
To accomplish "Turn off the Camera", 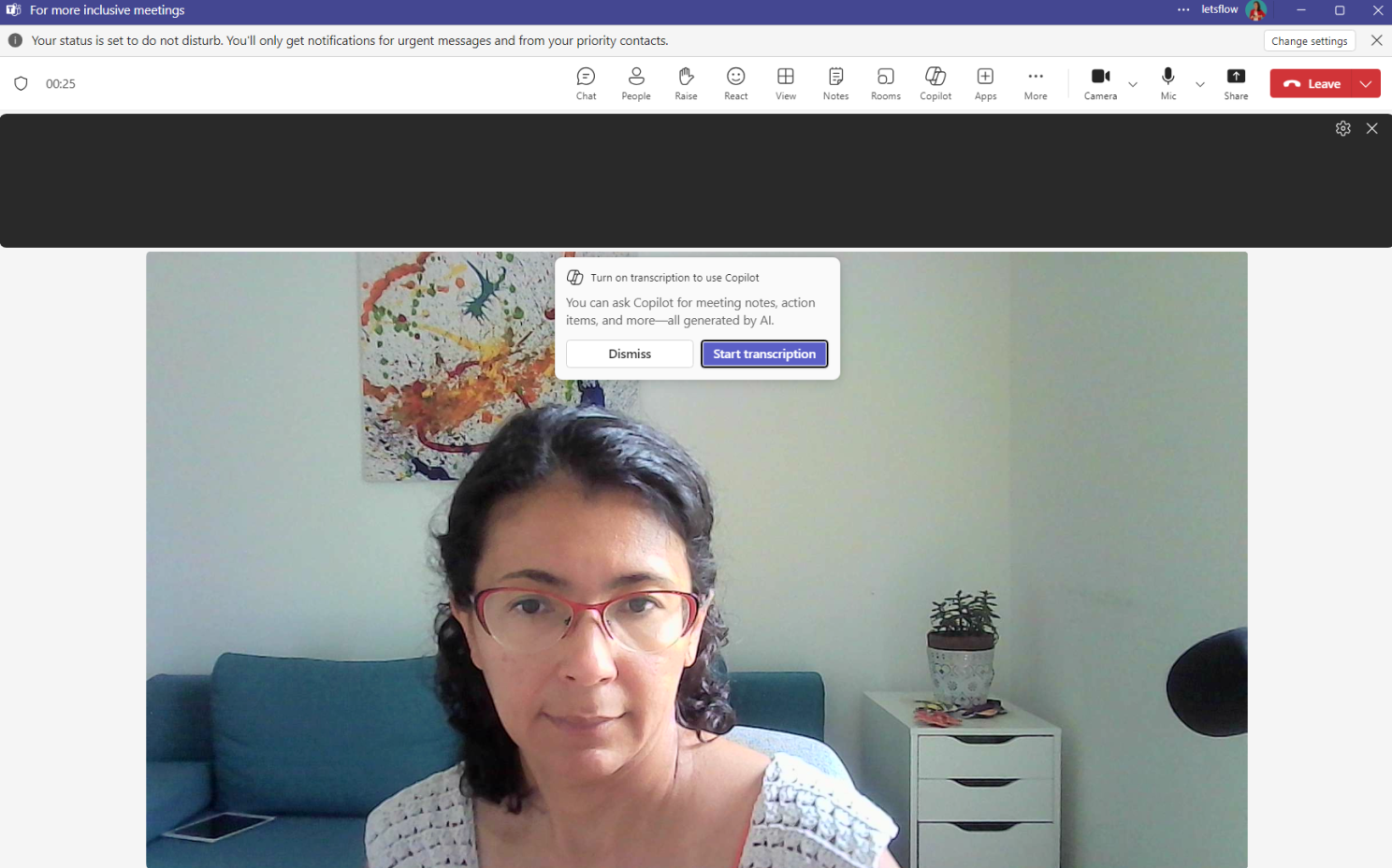I will [1101, 83].
